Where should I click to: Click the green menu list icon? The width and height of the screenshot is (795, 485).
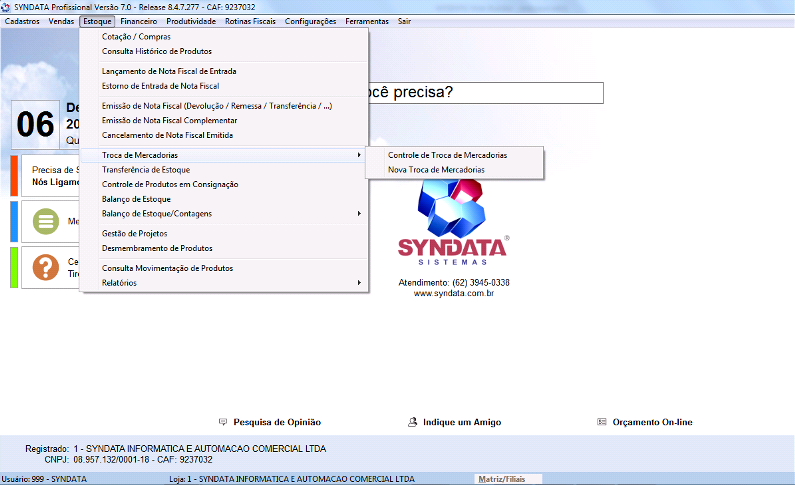pyautogui.click(x=46, y=221)
